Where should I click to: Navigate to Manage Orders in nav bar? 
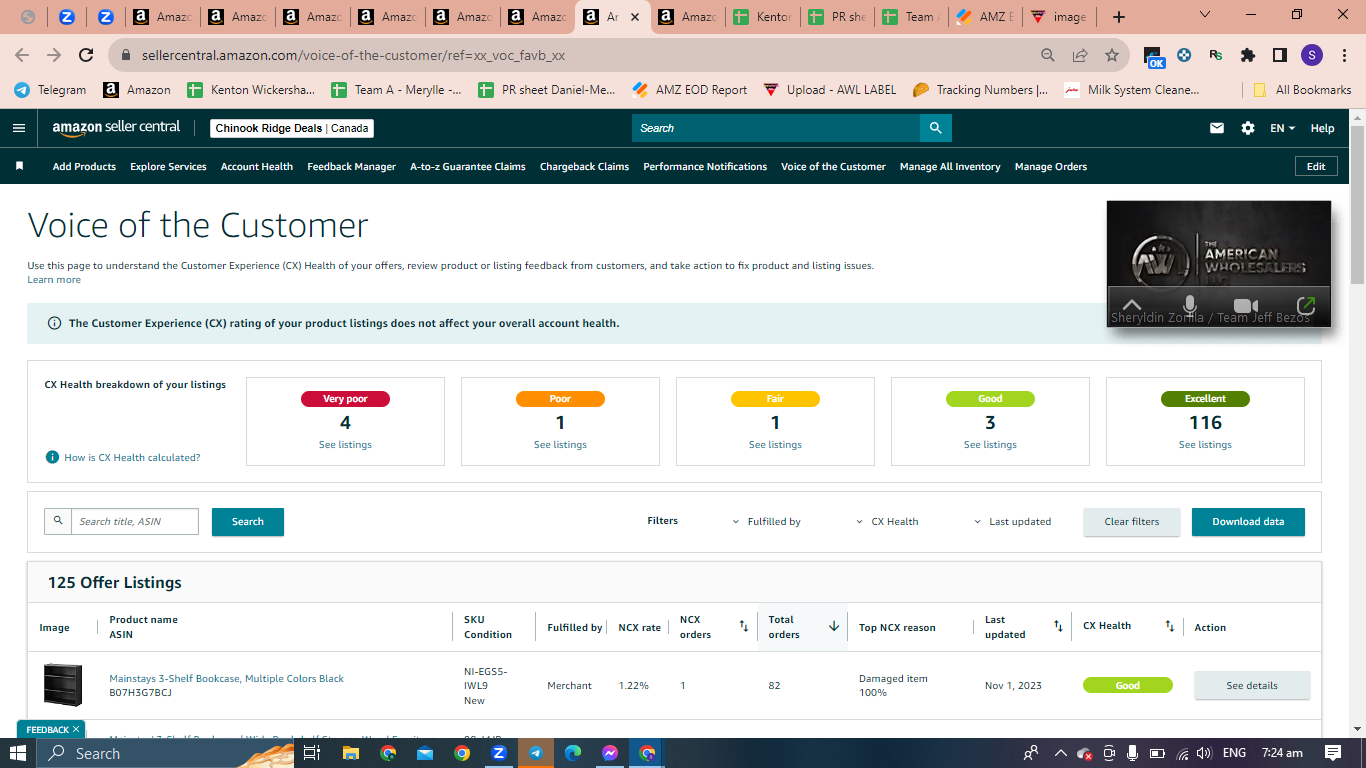click(x=1051, y=166)
